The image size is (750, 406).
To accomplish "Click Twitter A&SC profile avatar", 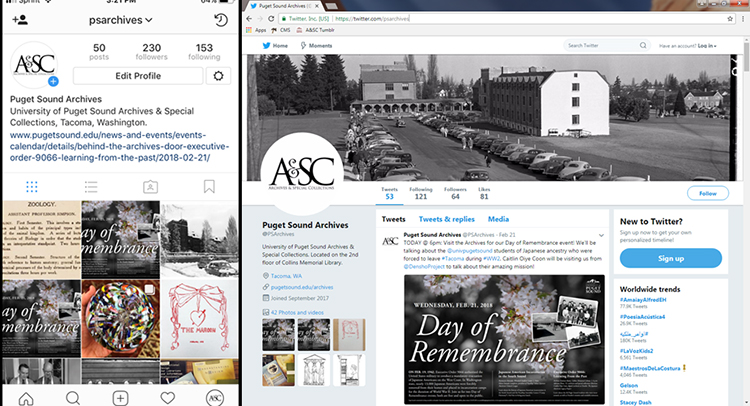I will [x=301, y=174].
